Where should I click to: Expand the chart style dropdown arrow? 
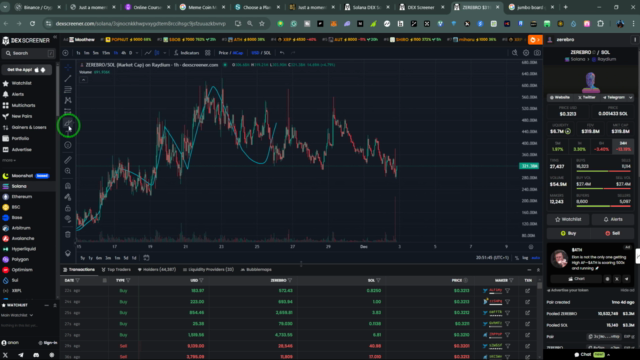tap(165, 53)
